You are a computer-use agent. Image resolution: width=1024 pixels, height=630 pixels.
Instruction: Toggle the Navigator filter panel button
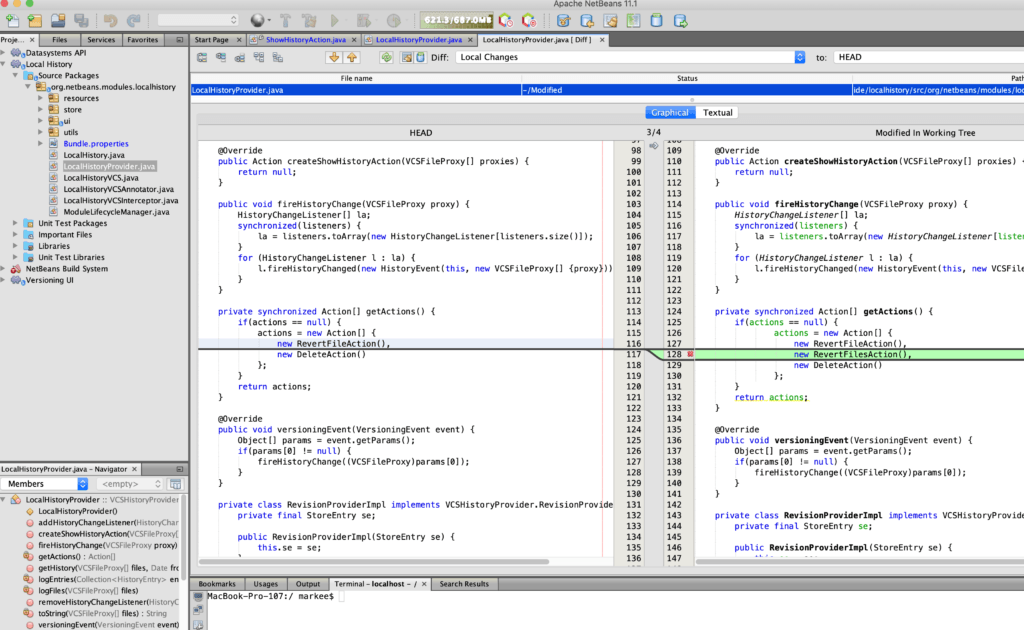pyautogui.click(x=175, y=484)
